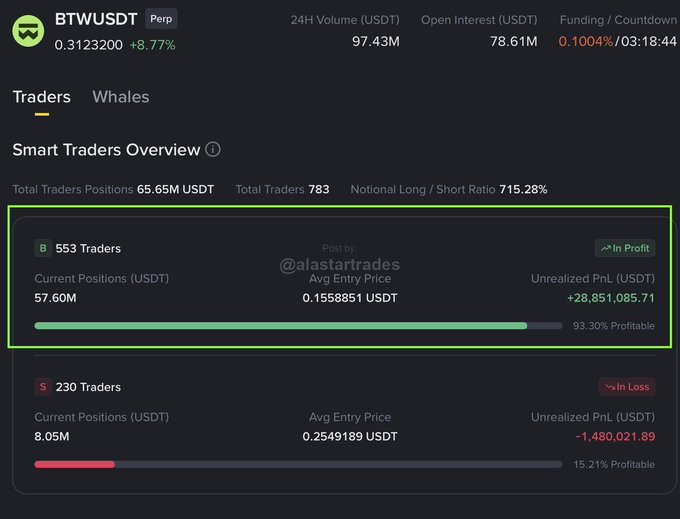Click the 24H Volume value 97.43M

pyautogui.click(x=376, y=41)
